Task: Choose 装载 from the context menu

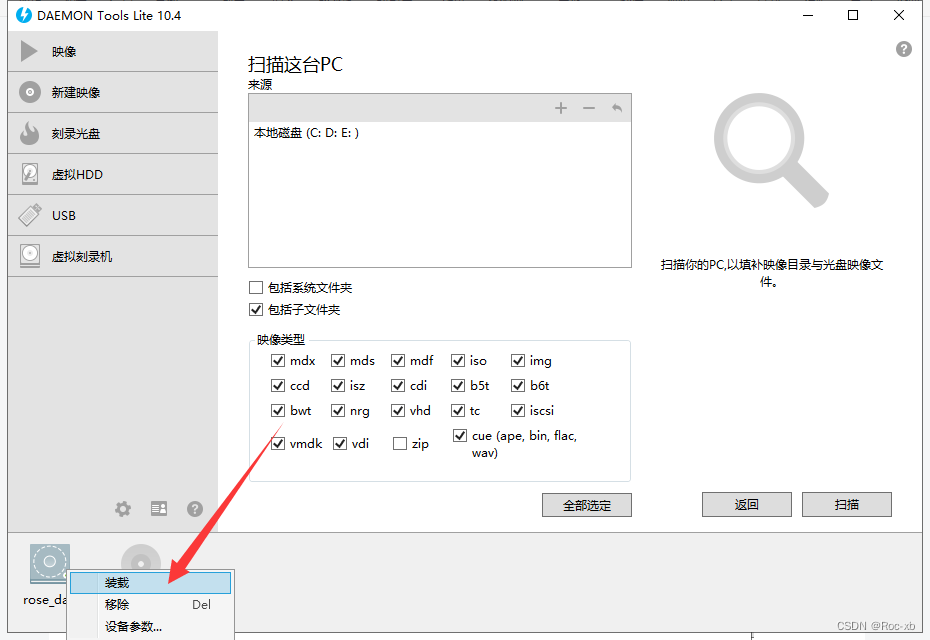Action: (x=150, y=583)
